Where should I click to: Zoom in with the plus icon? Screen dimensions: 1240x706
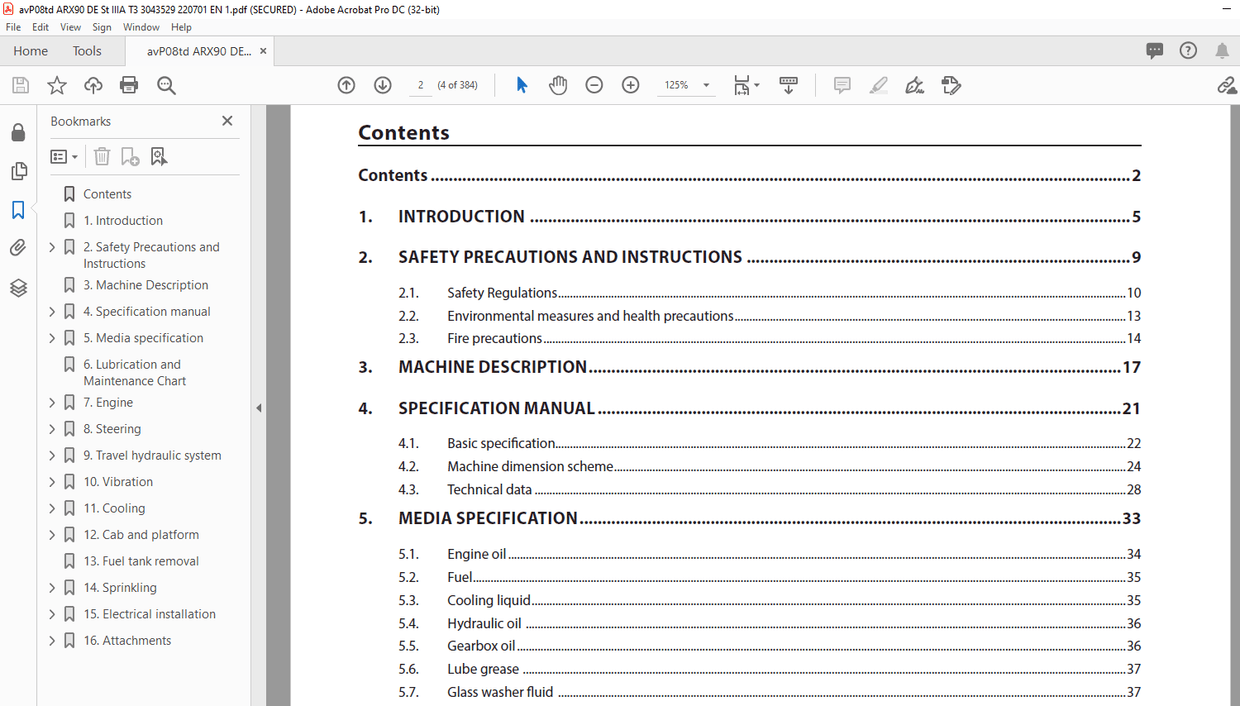[x=630, y=85]
